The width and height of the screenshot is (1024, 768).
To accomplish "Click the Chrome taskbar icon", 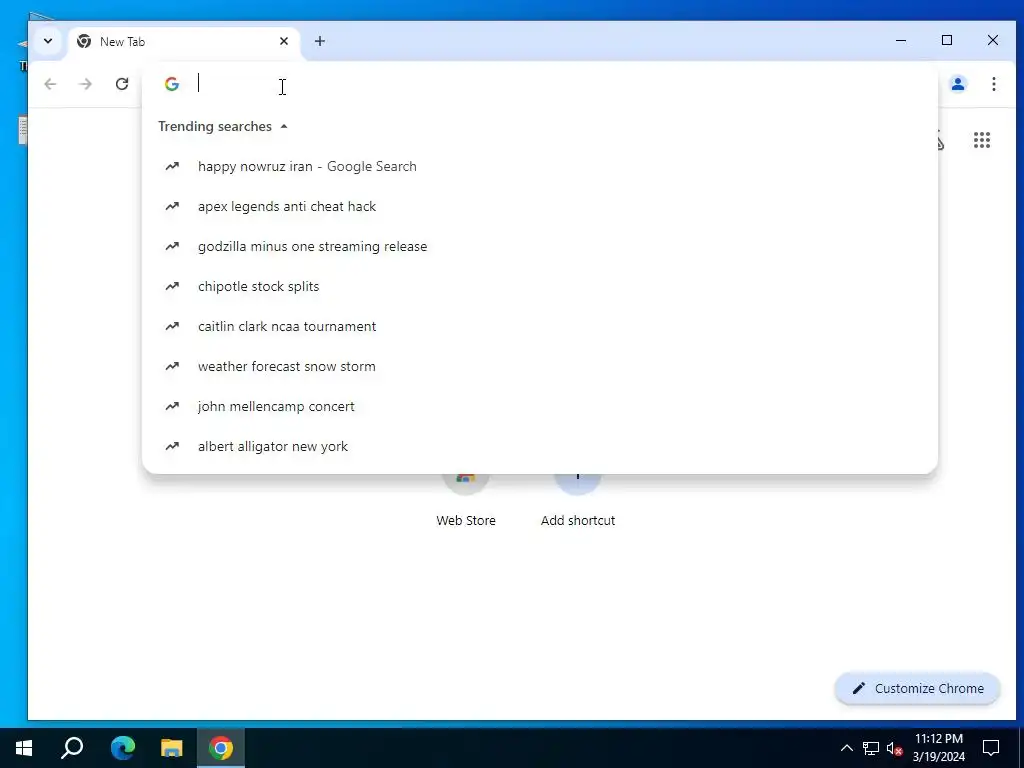I will [221, 748].
